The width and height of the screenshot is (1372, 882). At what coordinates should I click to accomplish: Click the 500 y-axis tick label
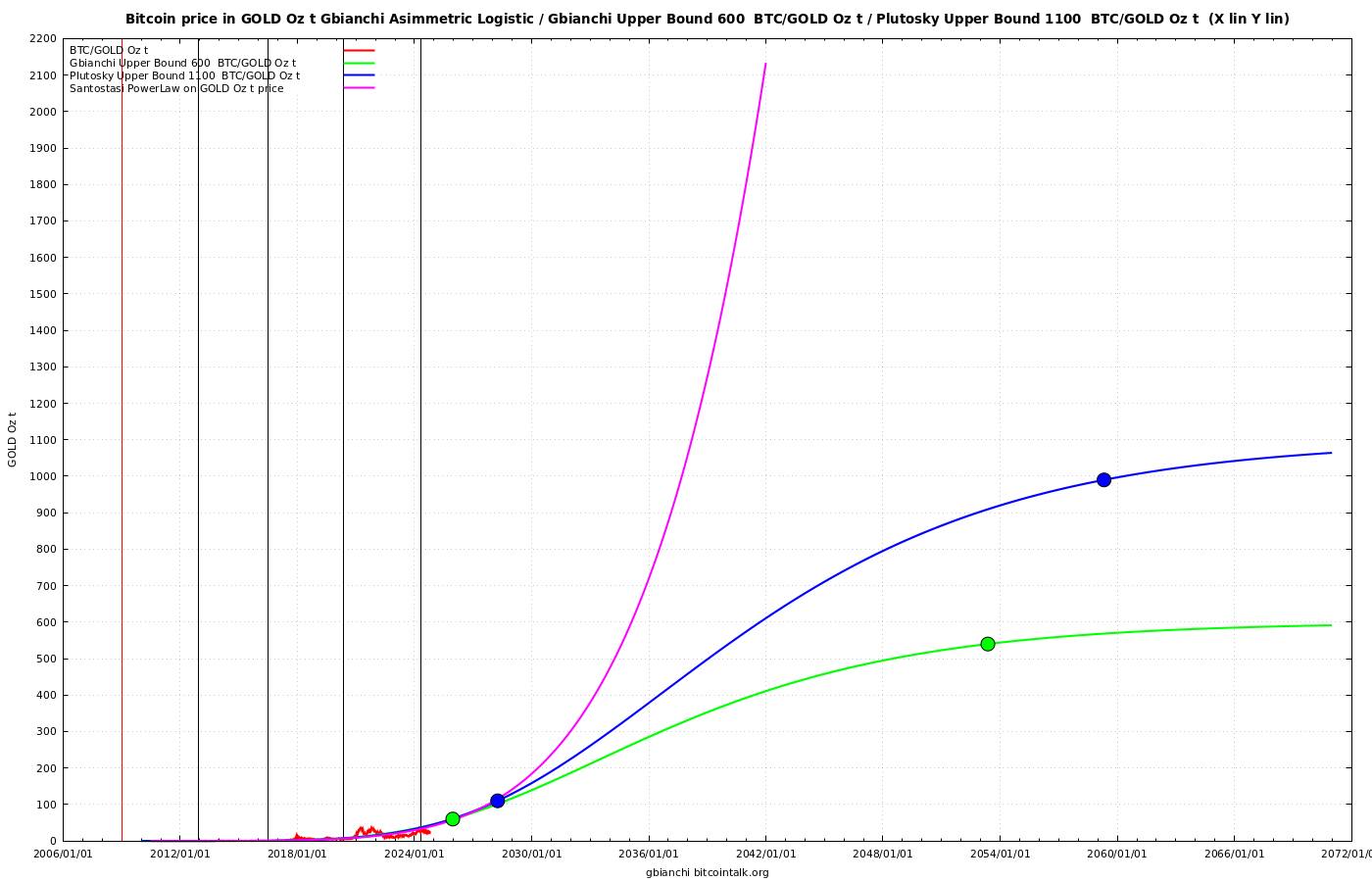point(47,659)
